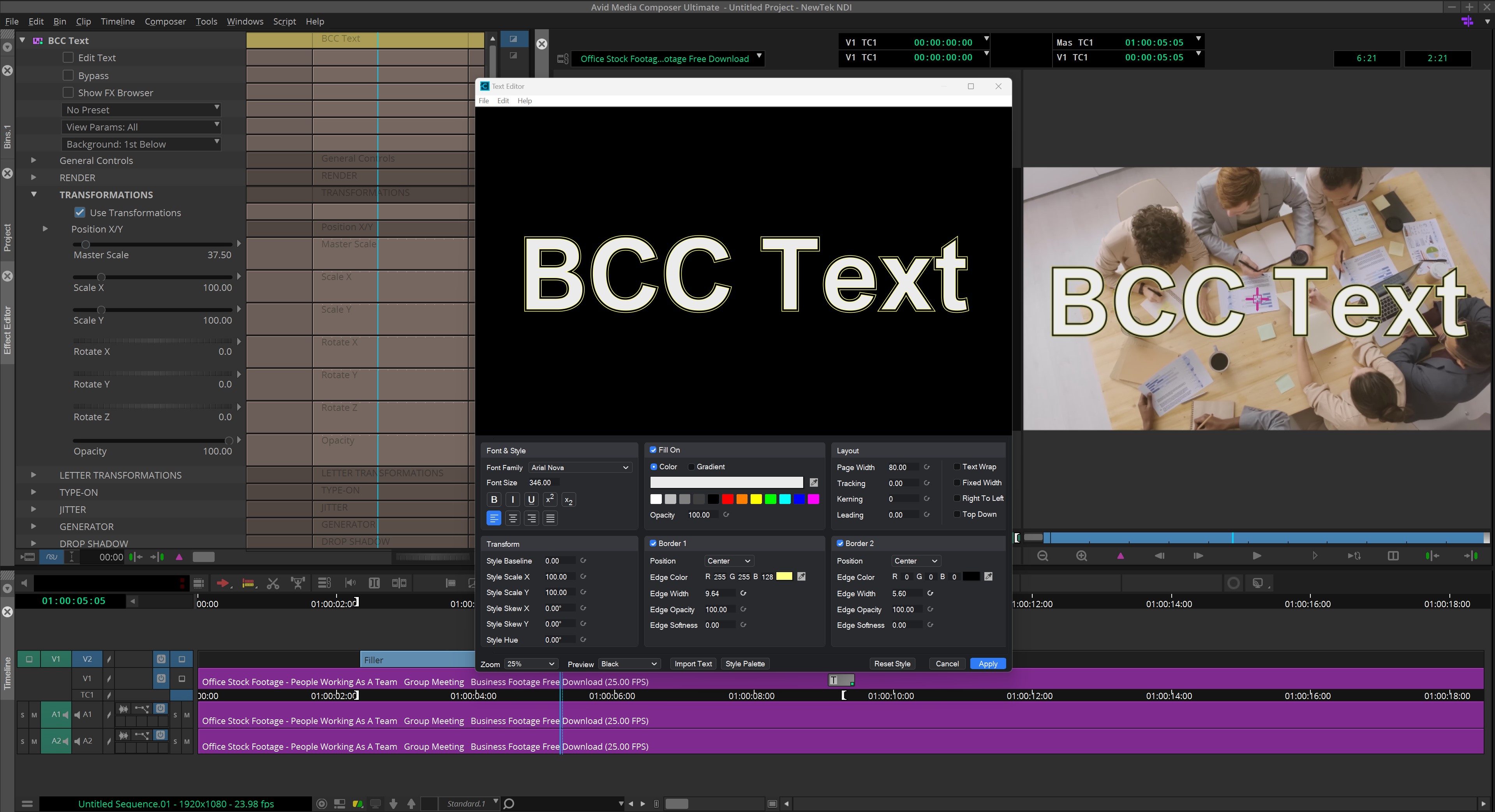Toggle underline text style
The width and height of the screenshot is (1495, 812).
pos(531,499)
